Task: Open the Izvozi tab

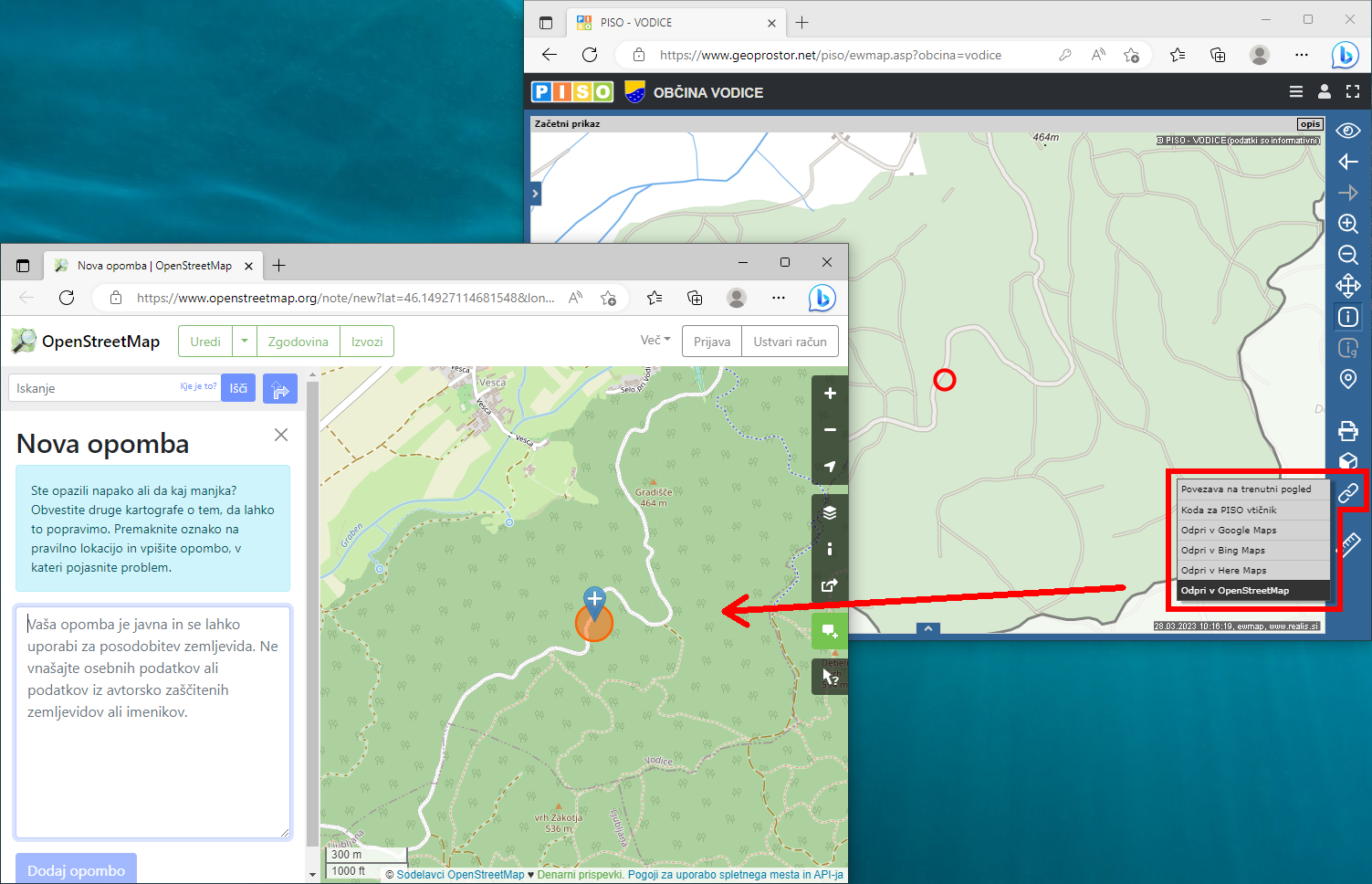Action: coord(367,342)
